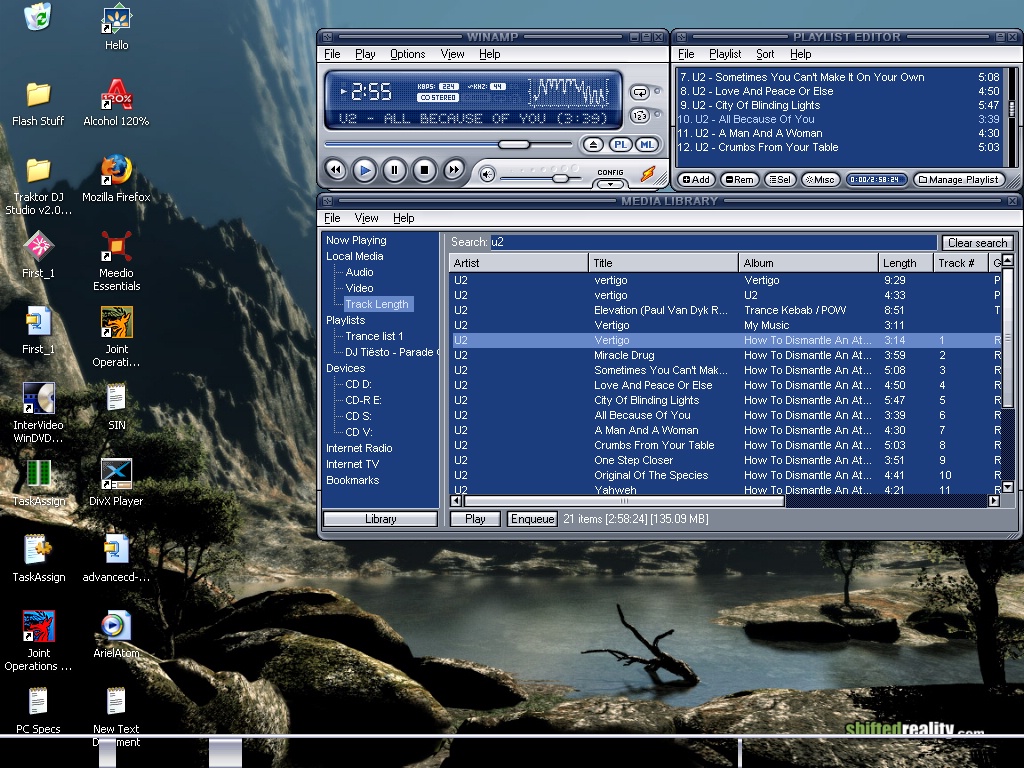
Task: Select playlist entry 9 City Of Blinding Lights
Action: click(839, 105)
